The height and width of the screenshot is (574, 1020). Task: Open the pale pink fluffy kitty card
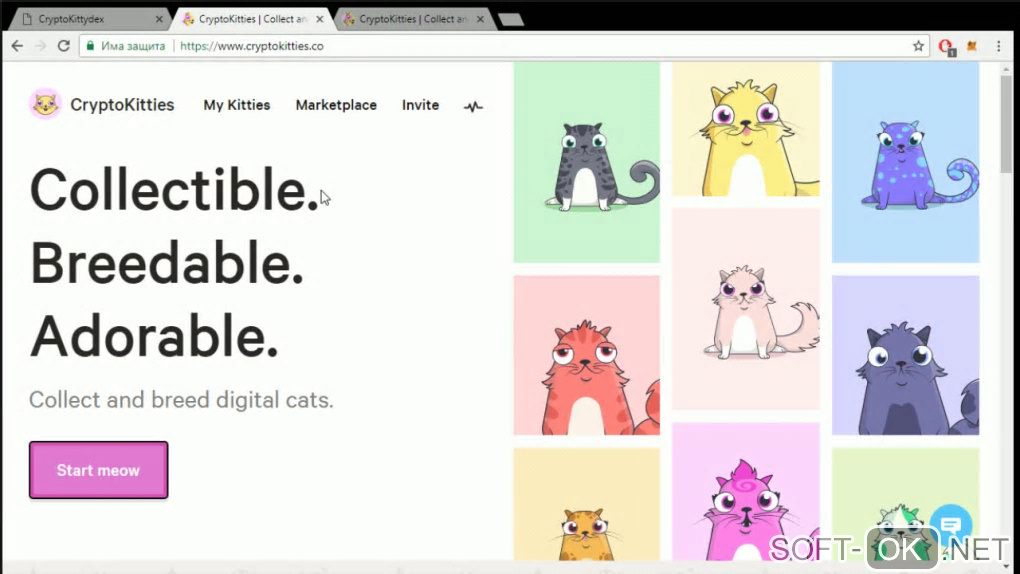(745, 309)
